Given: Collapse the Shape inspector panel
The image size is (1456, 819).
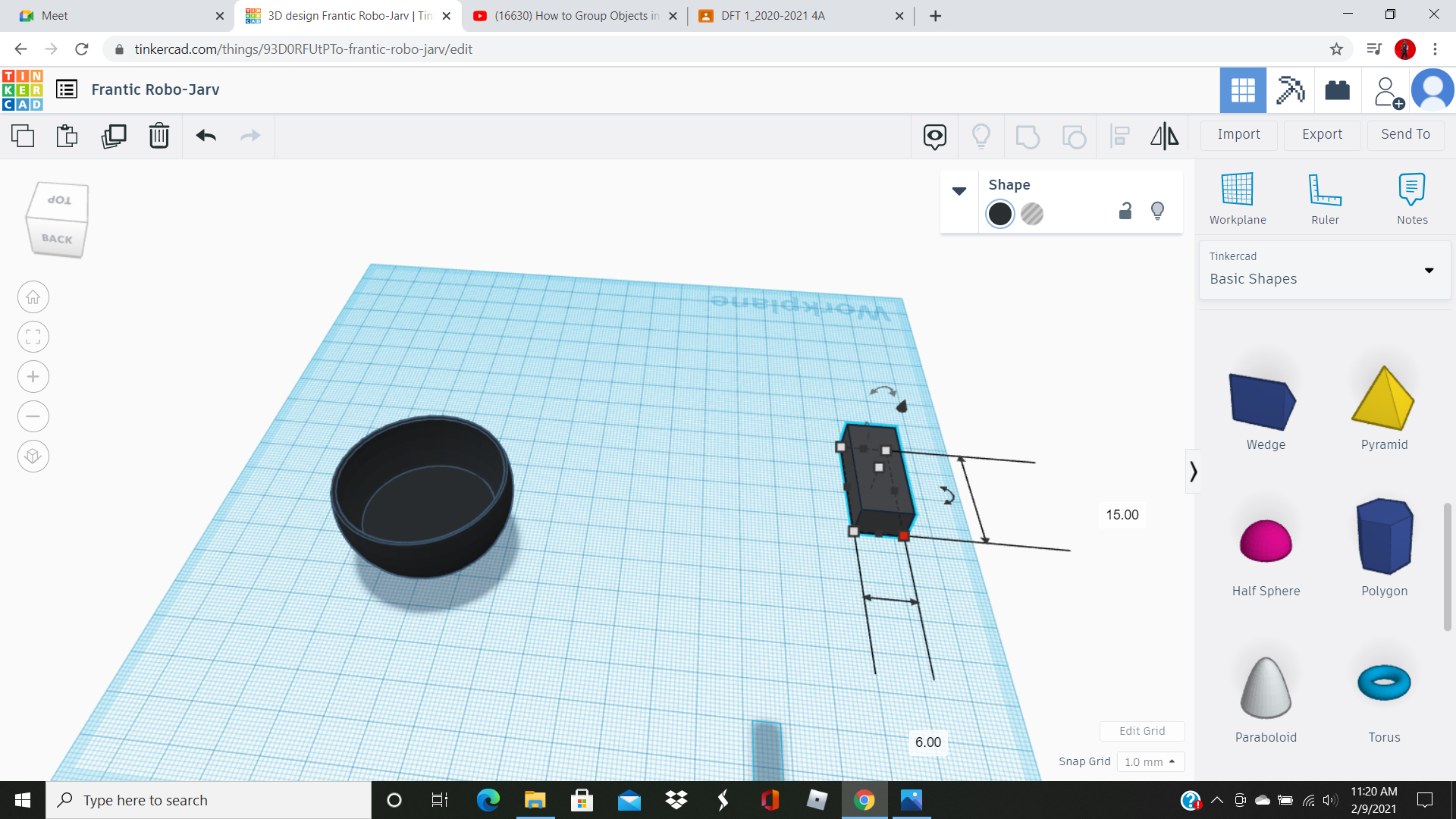Looking at the screenshot, I should tap(959, 191).
